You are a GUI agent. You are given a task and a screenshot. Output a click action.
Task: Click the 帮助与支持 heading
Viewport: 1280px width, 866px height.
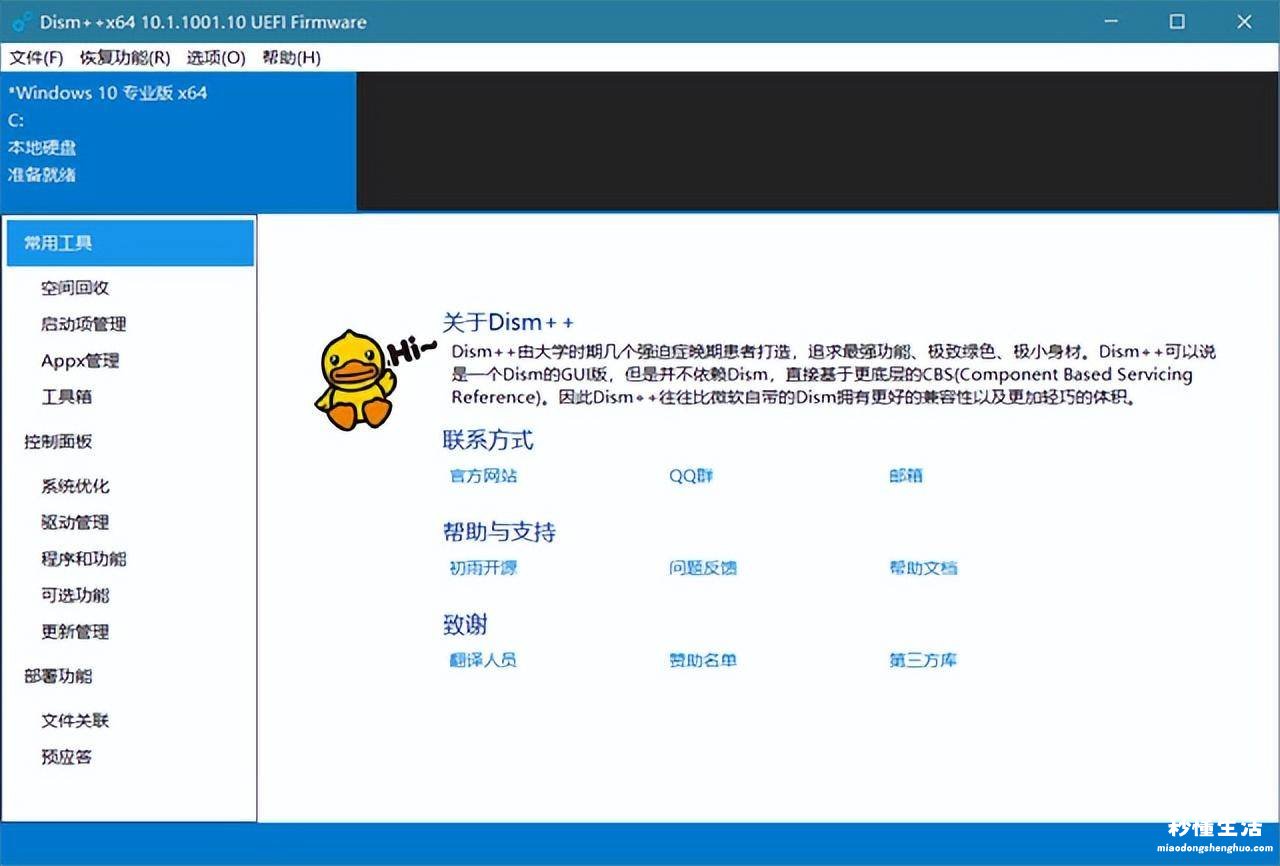499,532
